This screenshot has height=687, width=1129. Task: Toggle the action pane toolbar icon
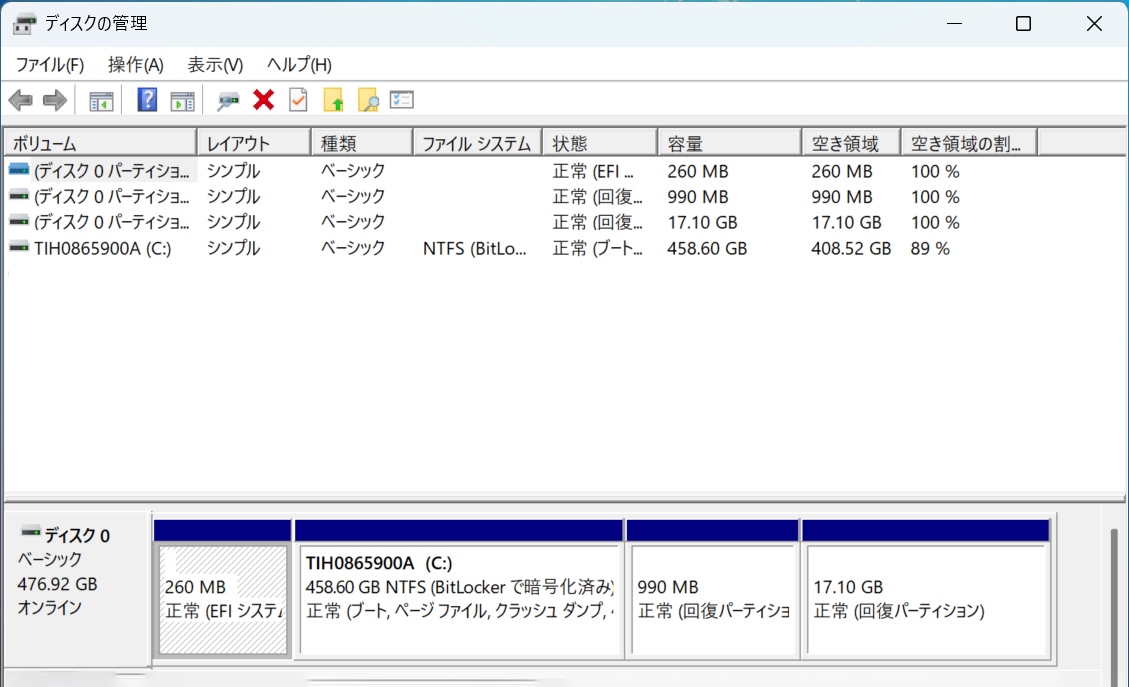click(x=182, y=100)
